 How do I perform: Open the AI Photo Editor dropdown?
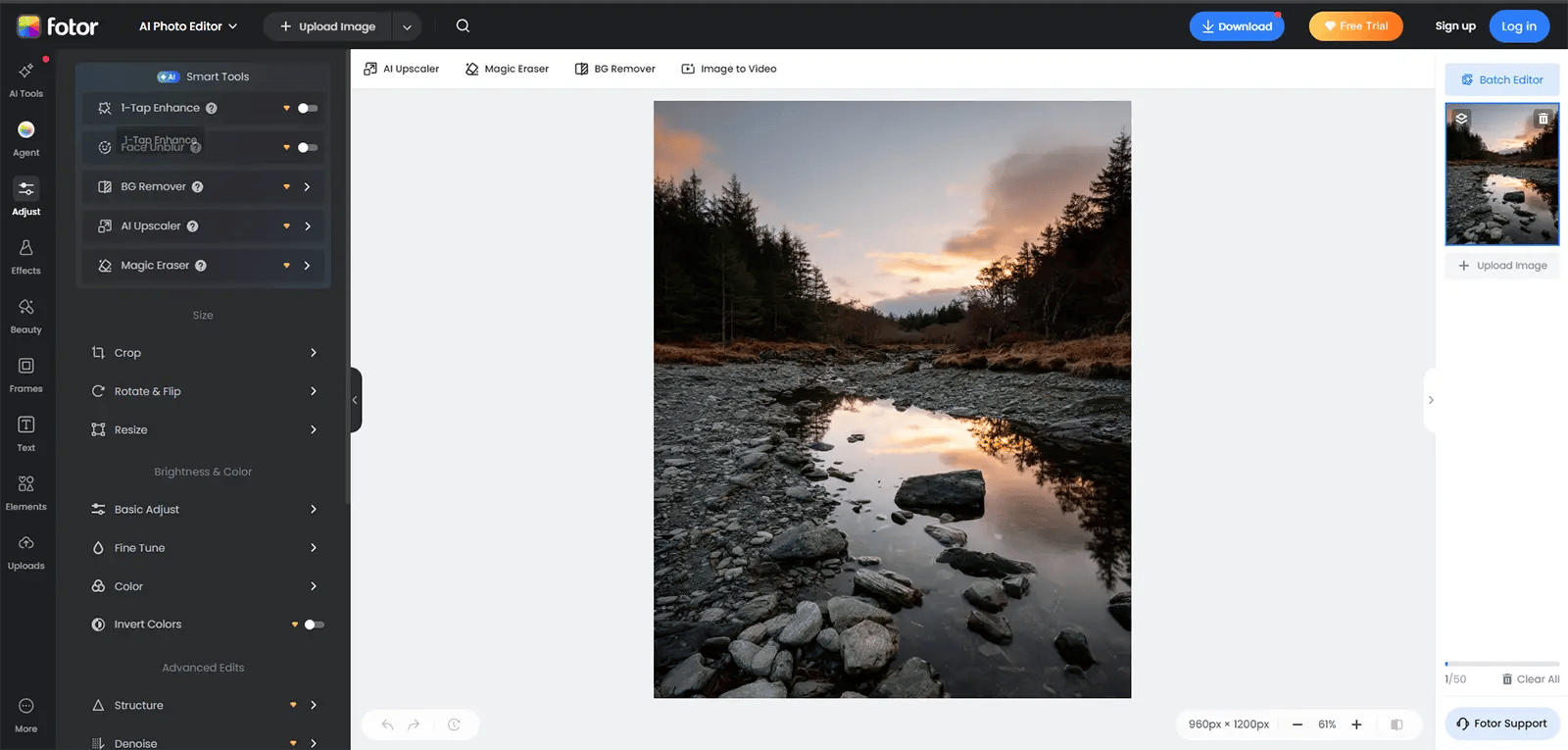click(188, 26)
